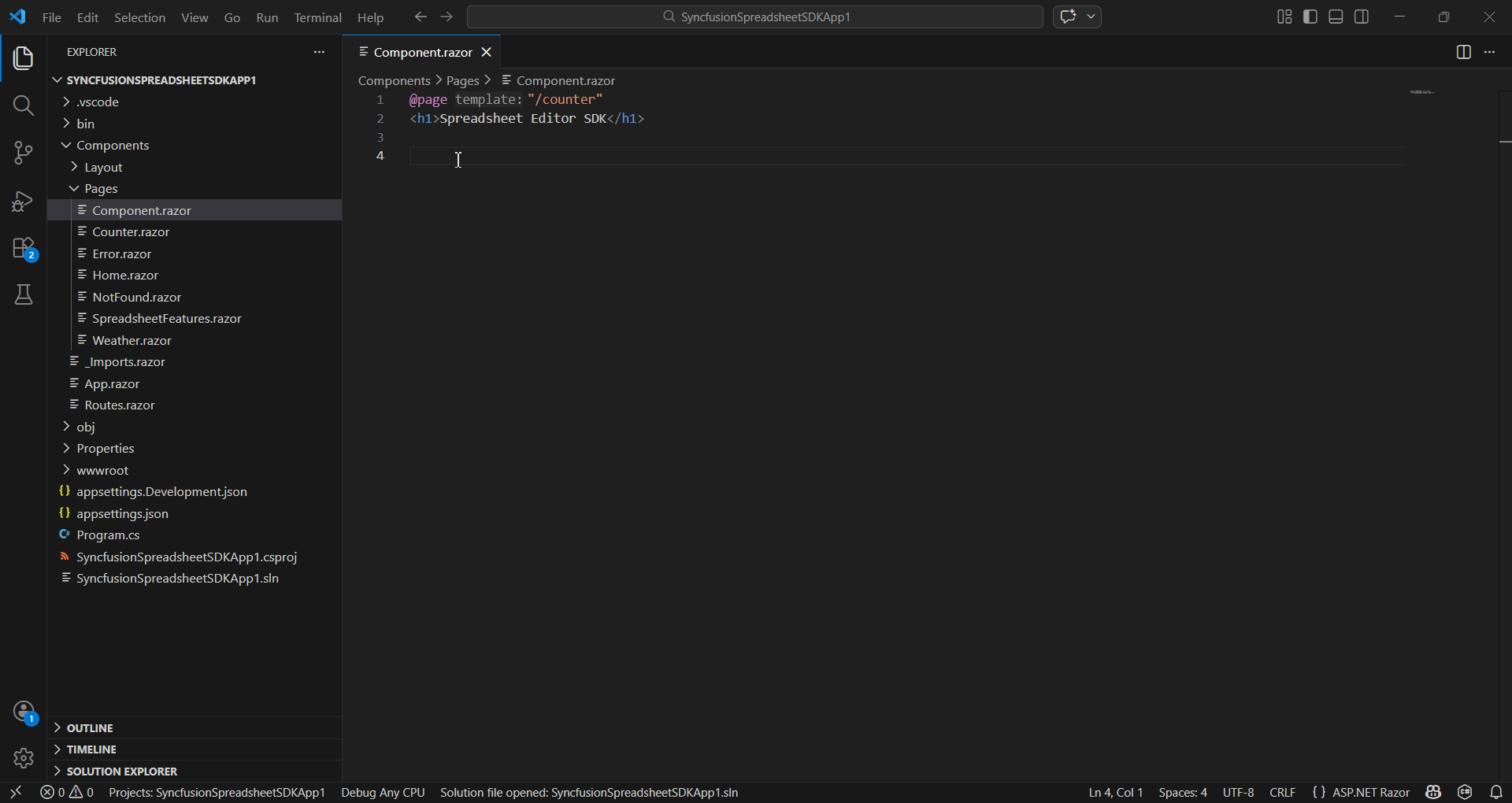Open the Run and Debug icon
The width and height of the screenshot is (1512, 803).
(x=23, y=202)
